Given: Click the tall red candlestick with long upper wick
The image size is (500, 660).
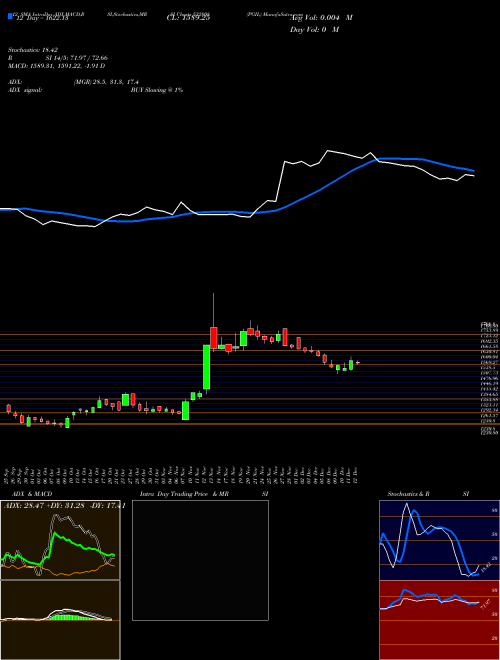Looking at the screenshot, I should [213, 338].
